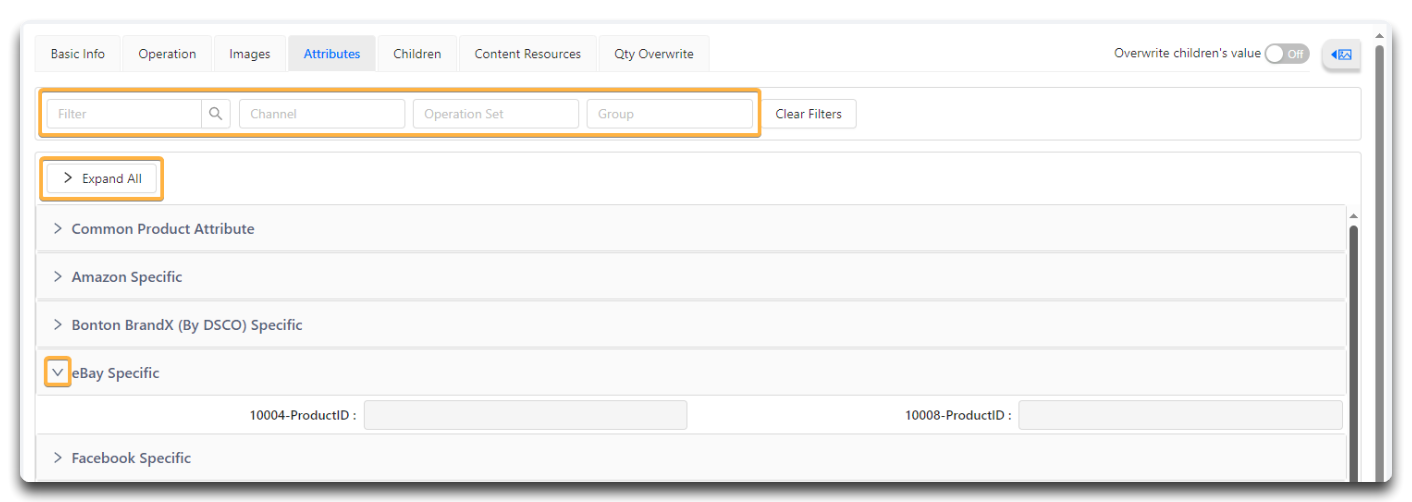The image size is (1412, 502).
Task: Expand Common Product Attribute section
Action: coord(691,229)
